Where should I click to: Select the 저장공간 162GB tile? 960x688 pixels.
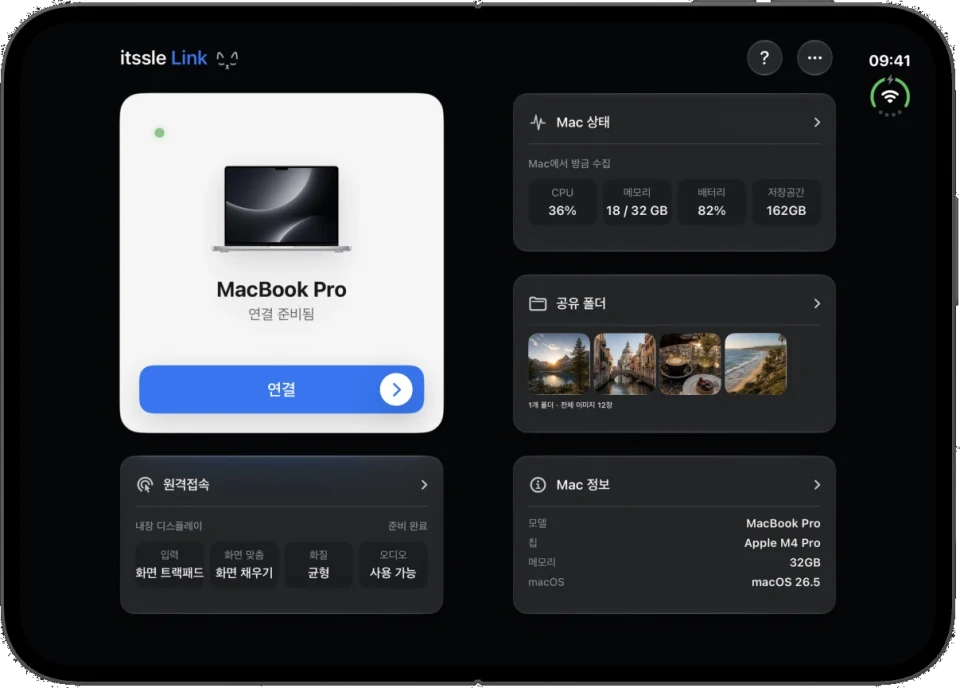click(x=786, y=202)
